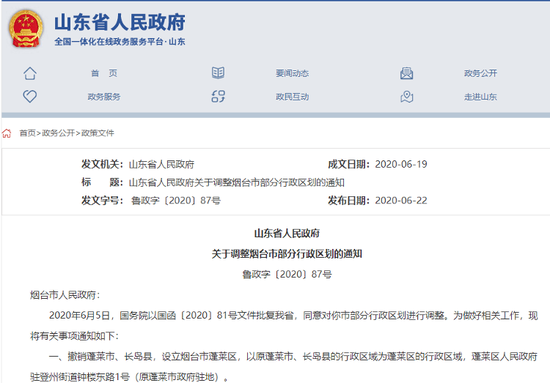Go to 首页 in the breadcrumb
This screenshot has width=550, height=383.
[x=27, y=133]
